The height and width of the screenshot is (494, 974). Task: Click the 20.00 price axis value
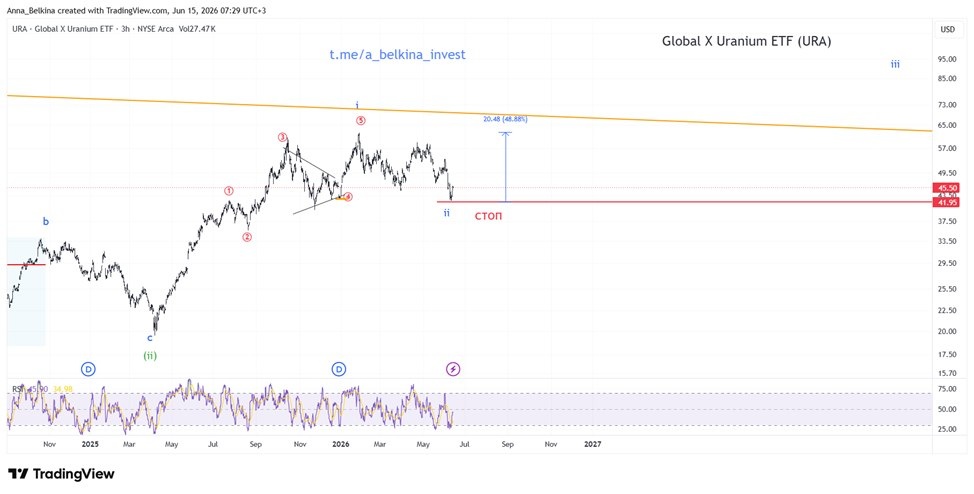pyautogui.click(x=947, y=331)
